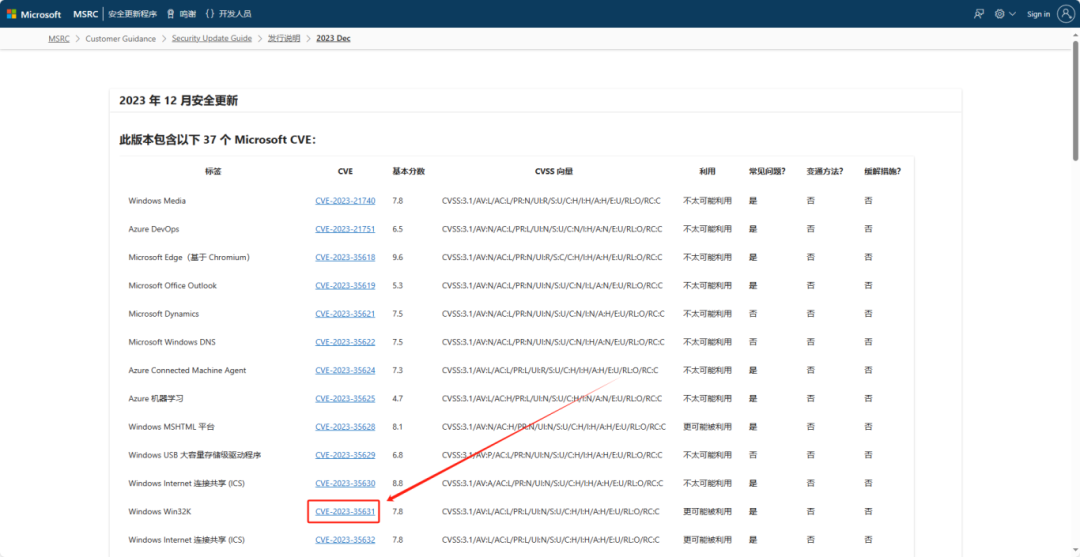Click 2023 Dec breadcrumb
Image resolution: width=1080 pixels, height=557 pixels.
click(x=333, y=39)
